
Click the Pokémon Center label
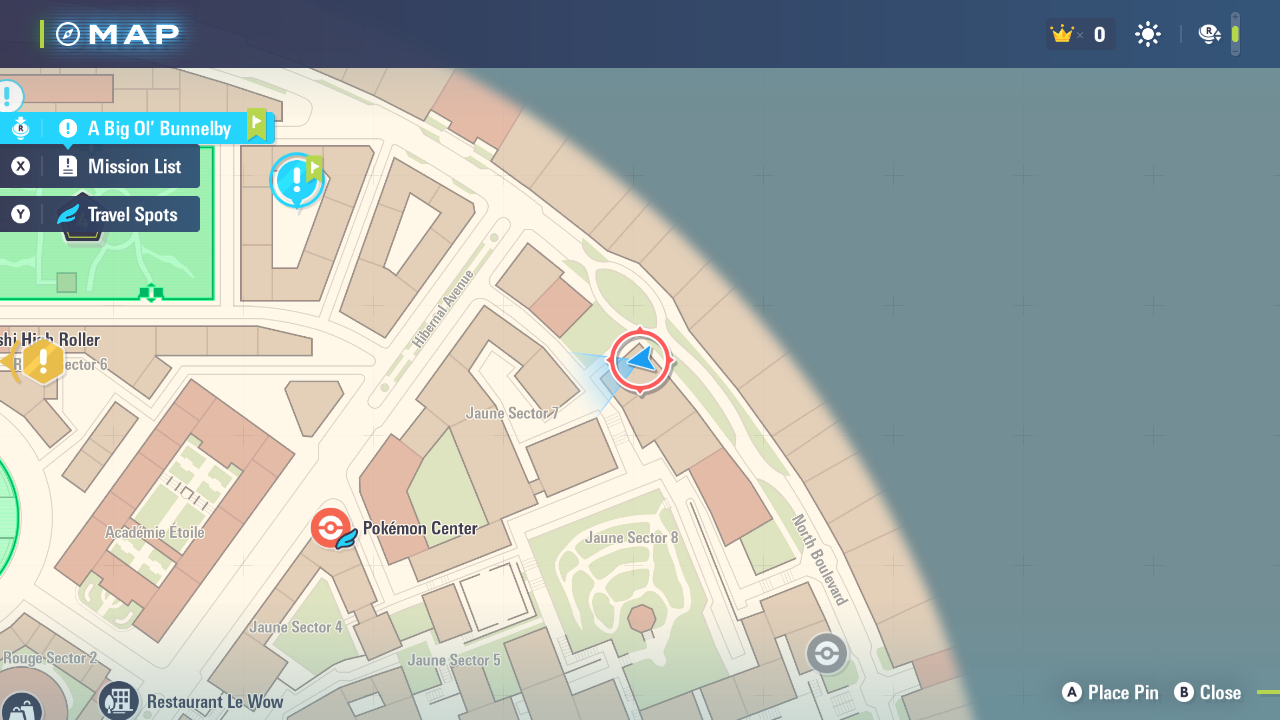click(x=420, y=528)
